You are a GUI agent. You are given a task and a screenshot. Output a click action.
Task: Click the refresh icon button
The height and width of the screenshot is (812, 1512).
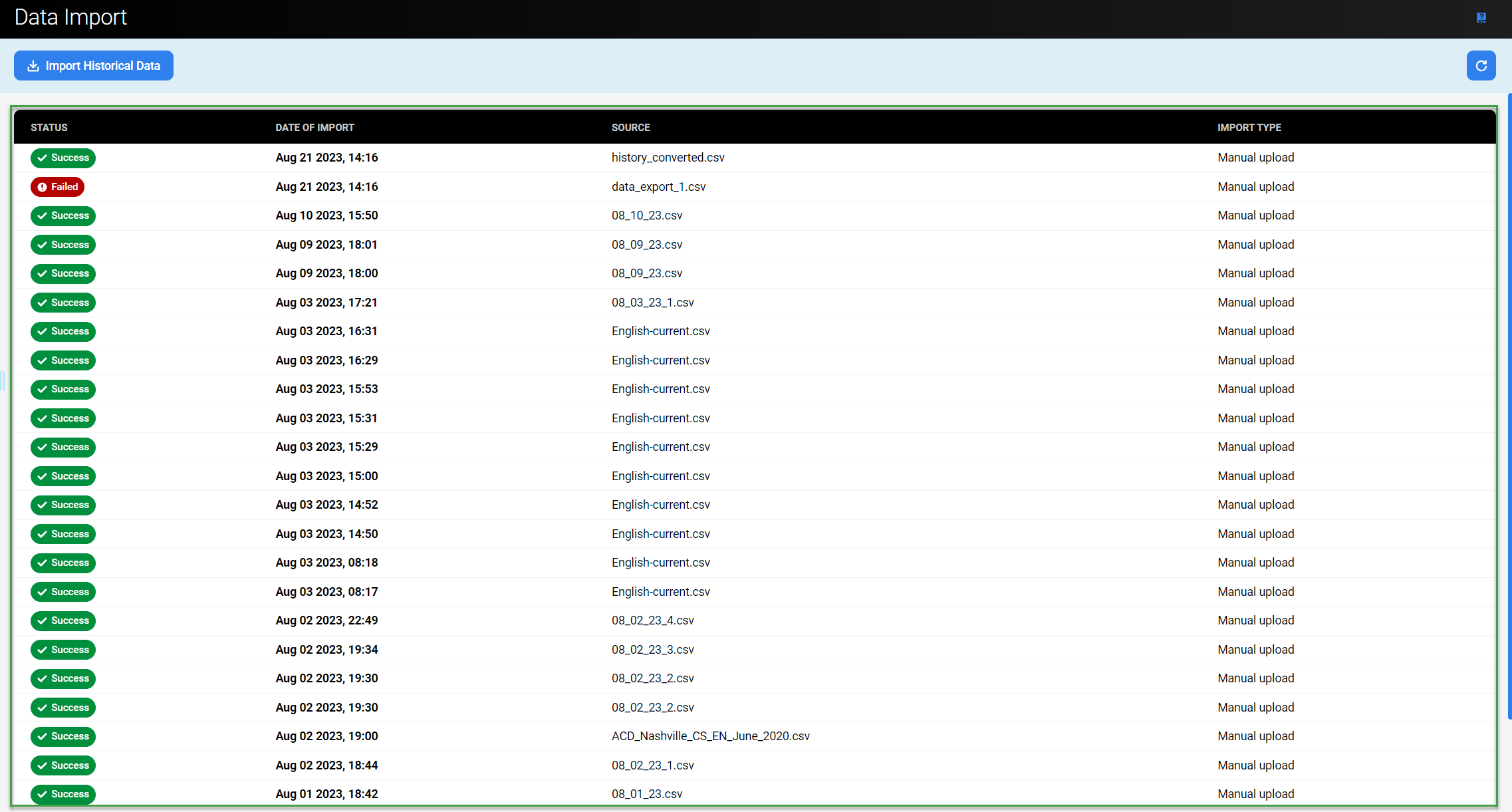click(x=1481, y=66)
